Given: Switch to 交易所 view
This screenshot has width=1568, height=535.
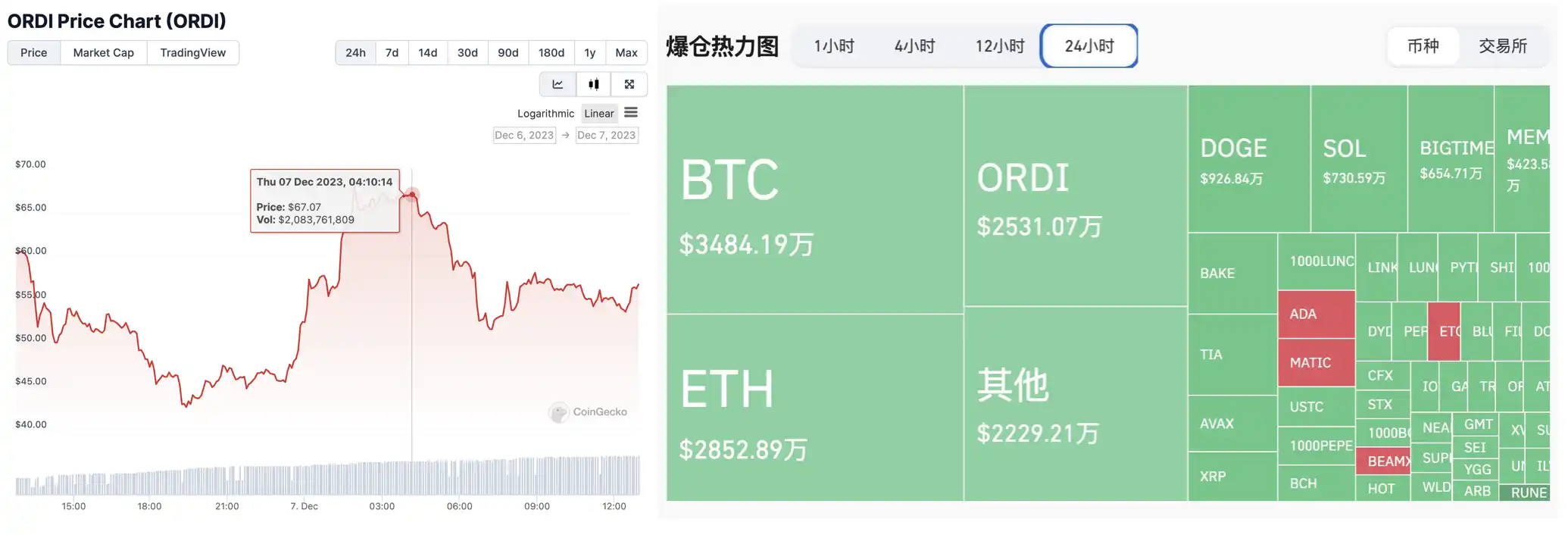Looking at the screenshot, I should pyautogui.click(x=1503, y=46).
